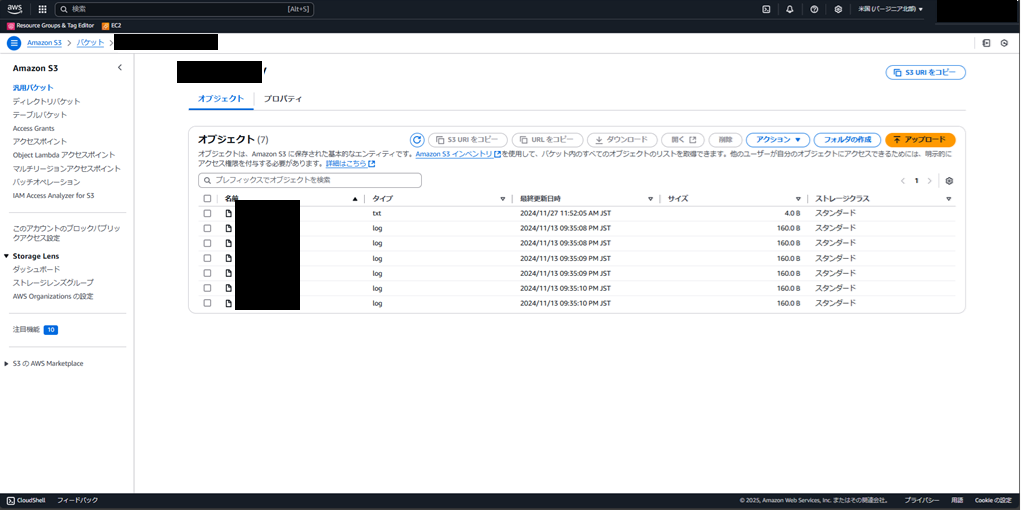
Task: Click the フォルダの作成 button
Action: pyautogui.click(x=847, y=140)
